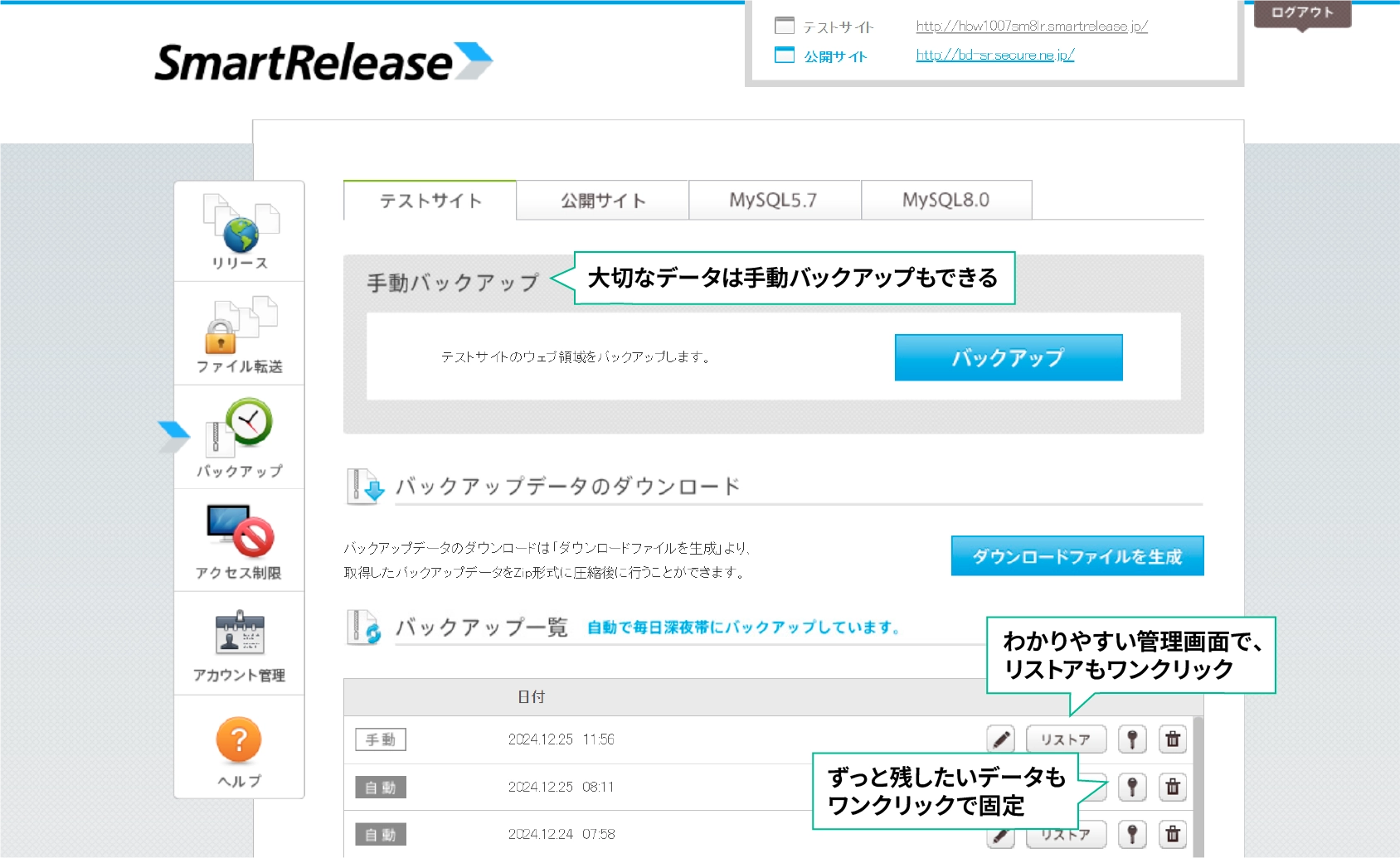Click the テストサイト label in the header box
Viewport: 1400px width, 858px height.
tap(839, 27)
